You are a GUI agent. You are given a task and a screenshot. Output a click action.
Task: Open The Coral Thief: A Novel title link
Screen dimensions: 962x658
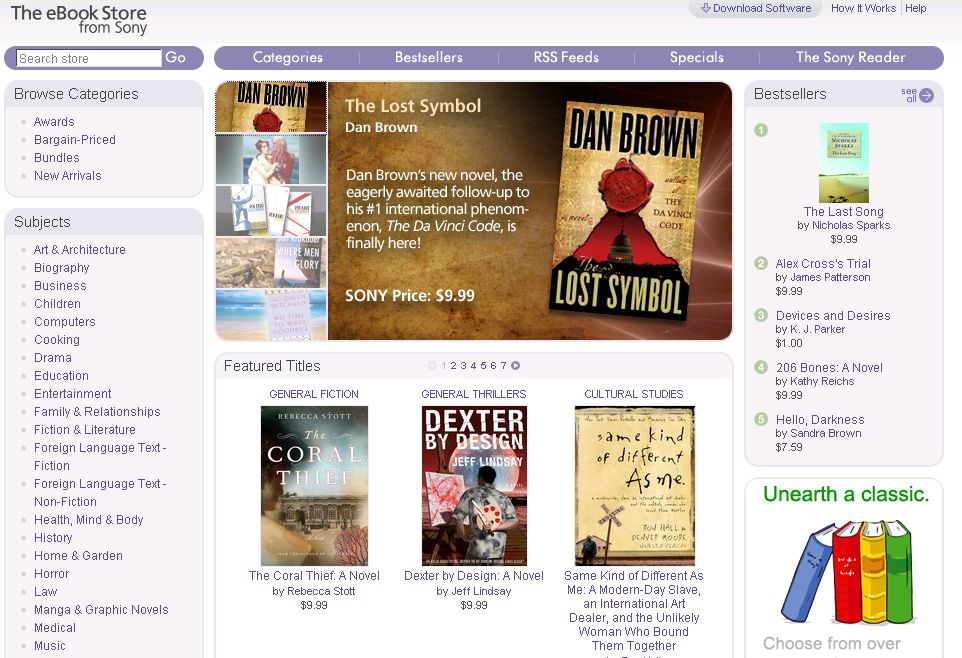pos(314,576)
